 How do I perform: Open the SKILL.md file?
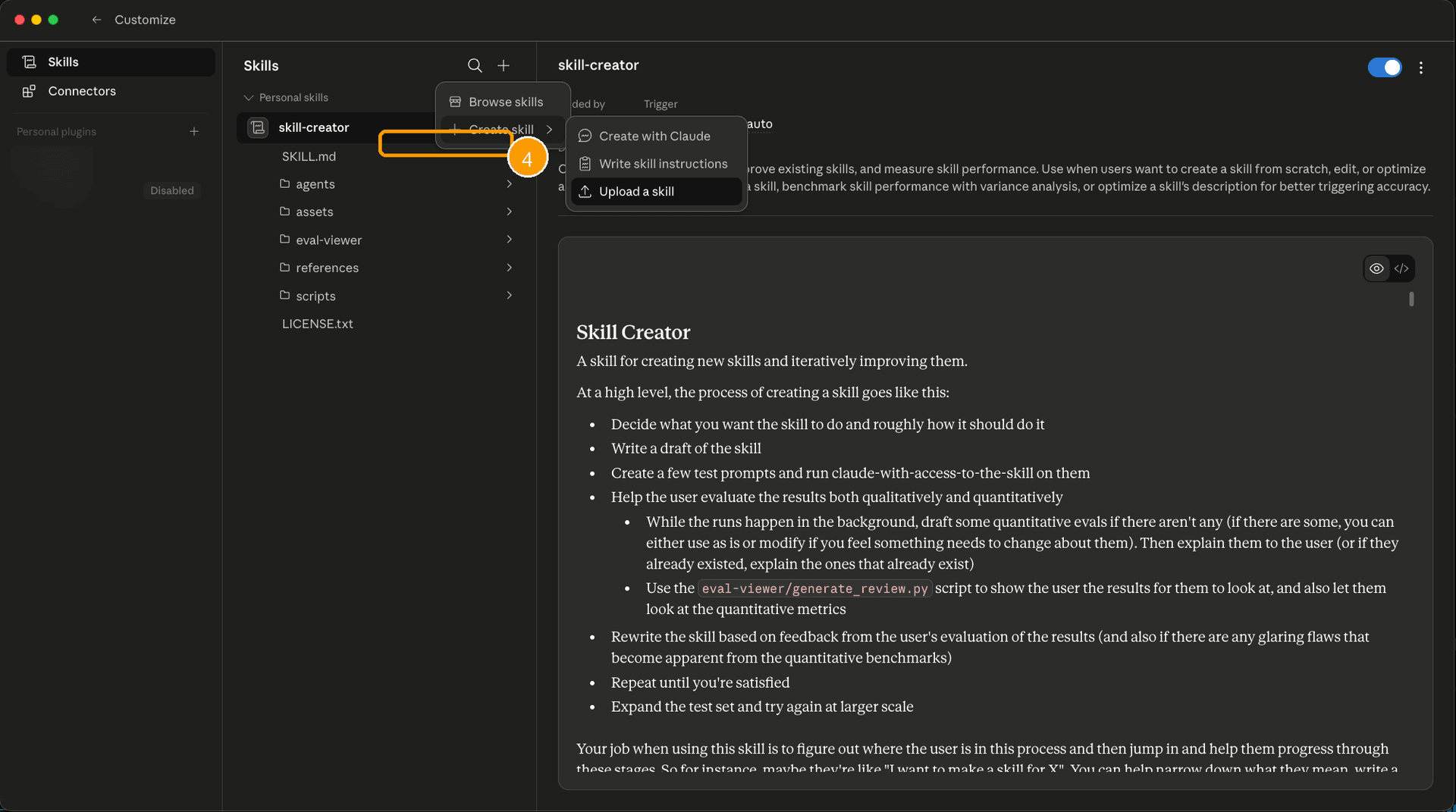tap(309, 156)
